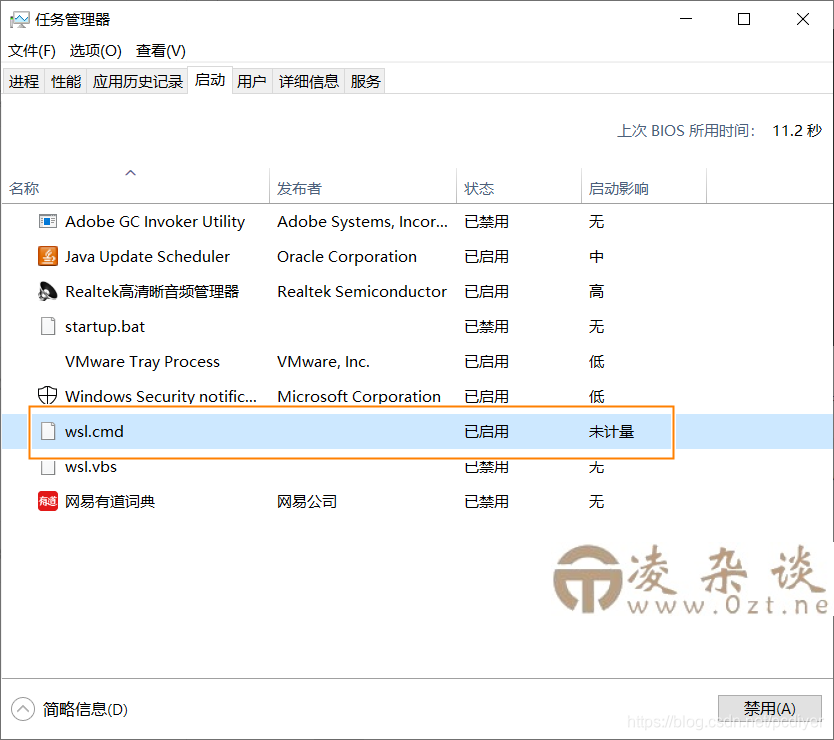The width and height of the screenshot is (834, 740).
Task: Click 低 impact in VMware Tray row
Action: pyautogui.click(x=596, y=362)
